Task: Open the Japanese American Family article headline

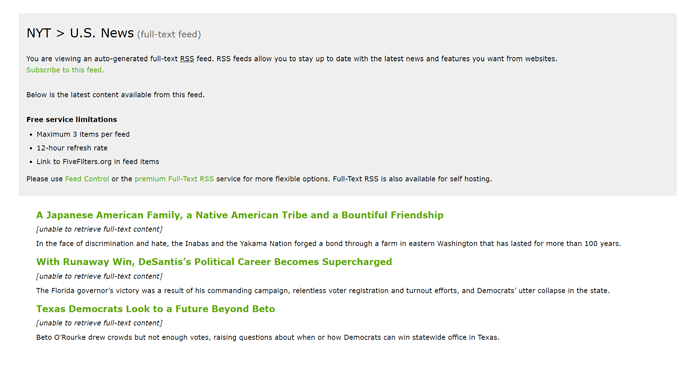Action: pyautogui.click(x=240, y=215)
